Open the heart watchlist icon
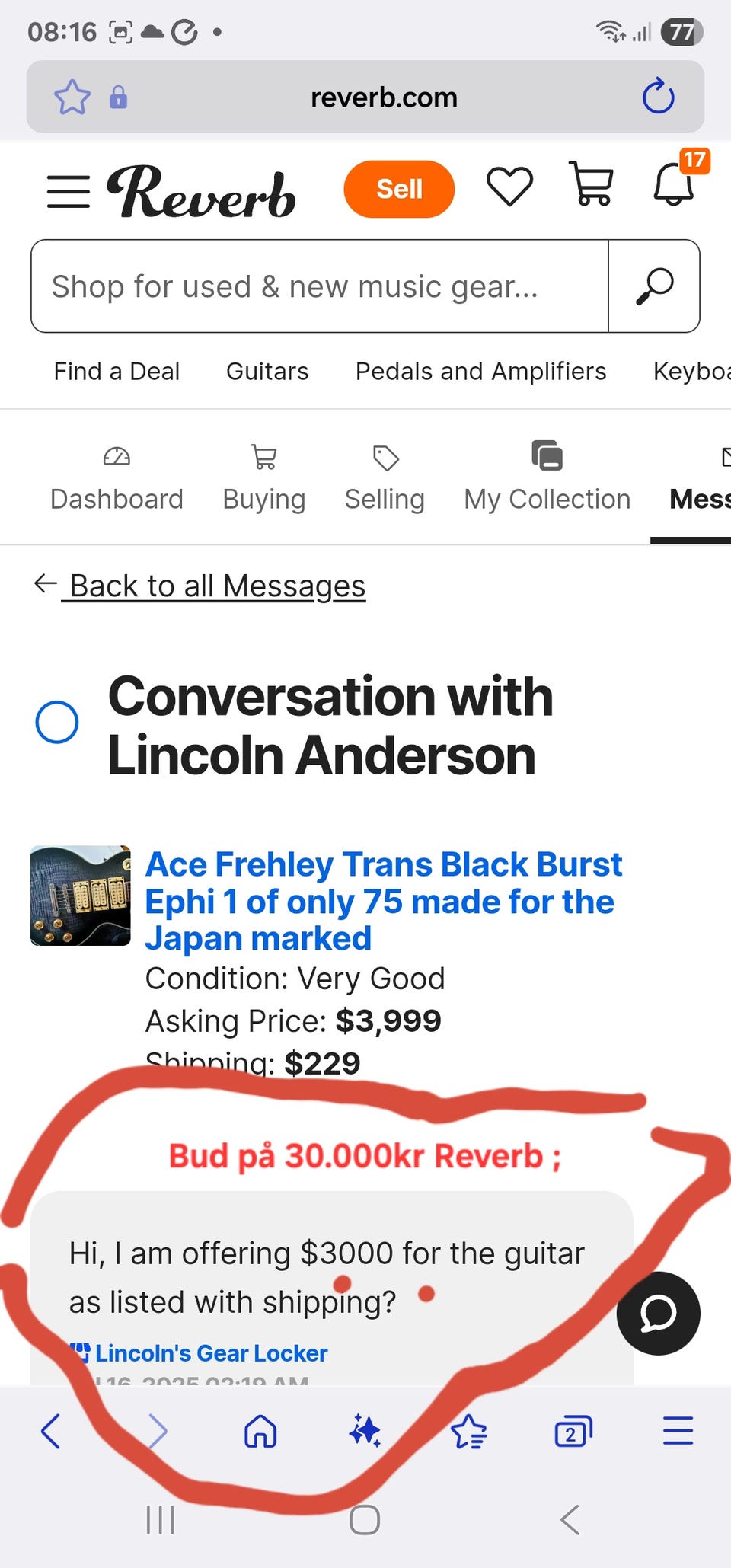The image size is (731, 1568). (509, 187)
